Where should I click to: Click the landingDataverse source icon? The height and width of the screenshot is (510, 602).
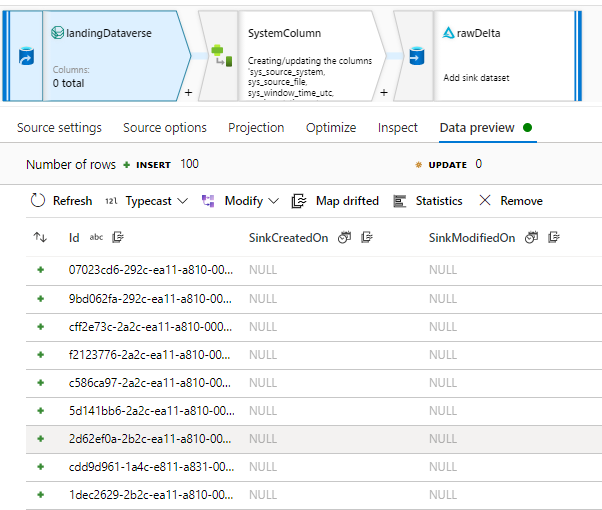tap(26, 57)
